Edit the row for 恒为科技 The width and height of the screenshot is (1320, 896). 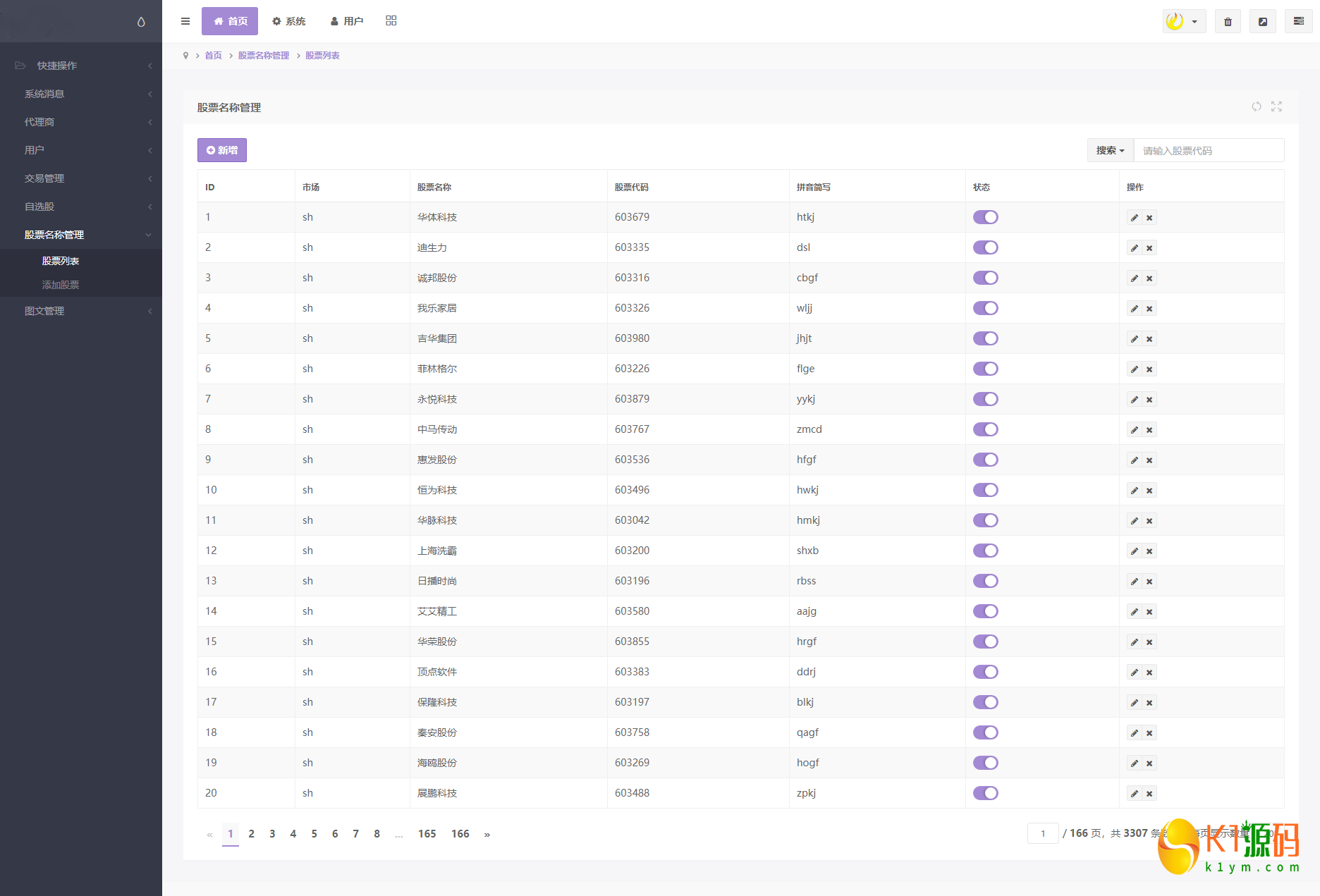1134,491
